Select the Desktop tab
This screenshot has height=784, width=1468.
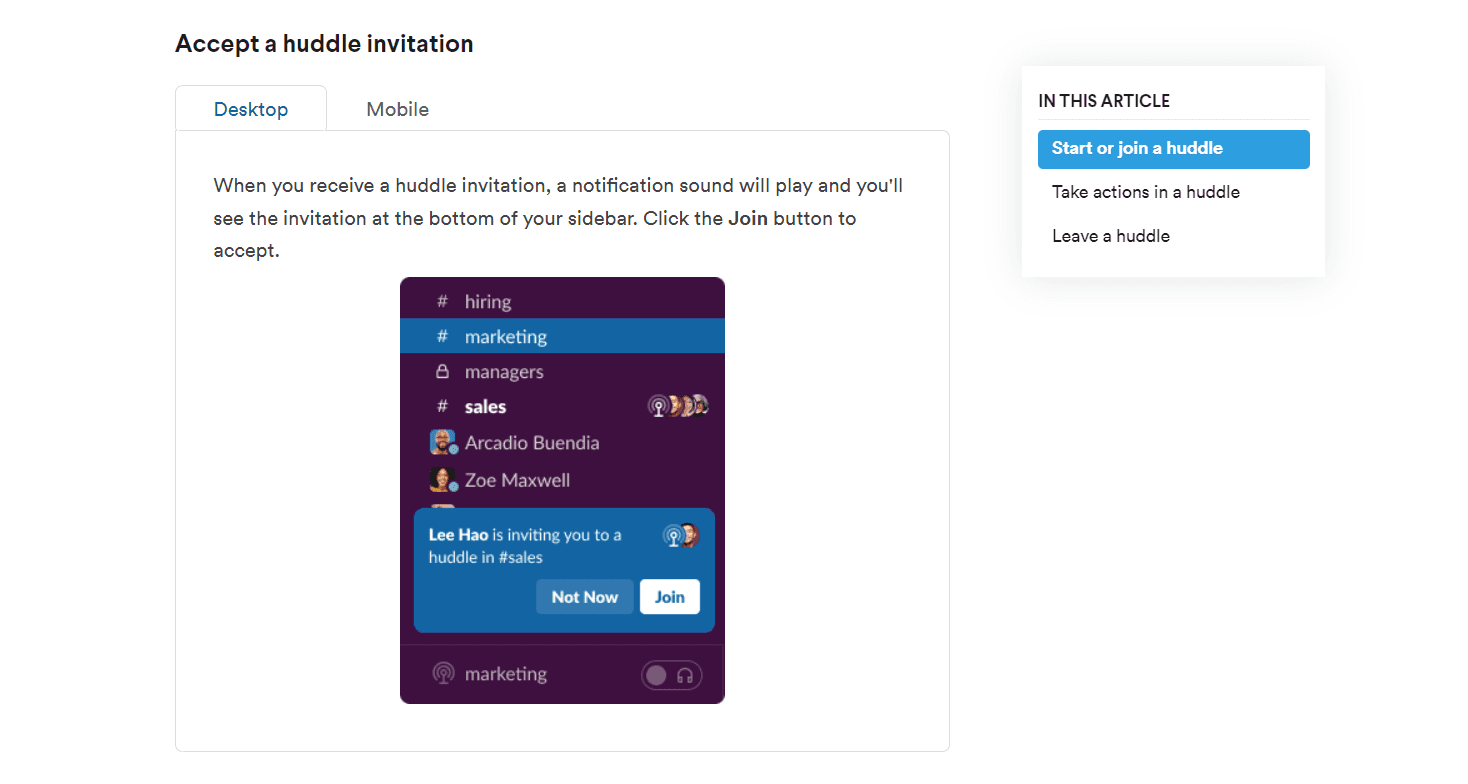click(250, 109)
